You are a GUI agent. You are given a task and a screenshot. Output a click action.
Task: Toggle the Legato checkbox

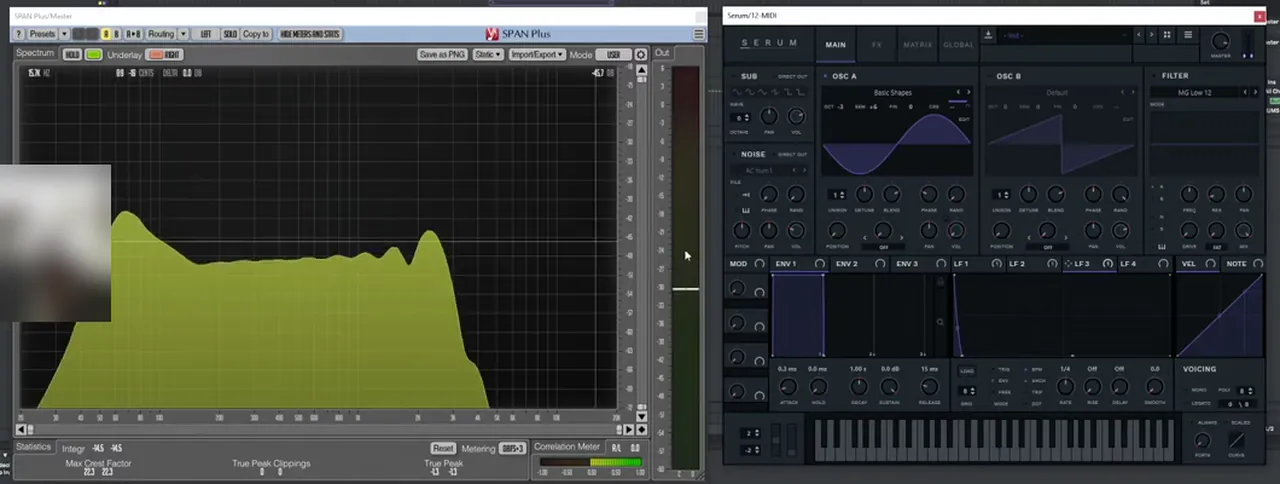pos(1187,403)
